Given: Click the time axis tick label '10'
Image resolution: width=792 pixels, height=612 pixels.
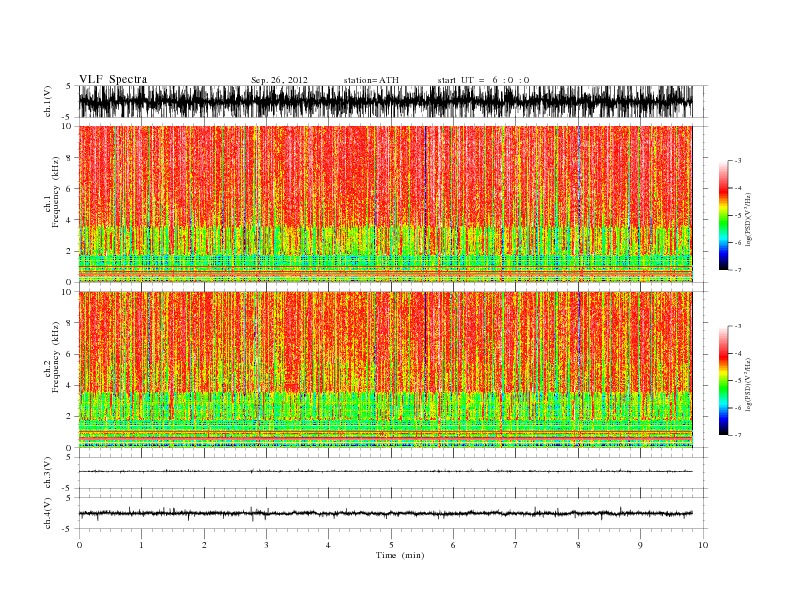Looking at the screenshot, I should point(703,545).
